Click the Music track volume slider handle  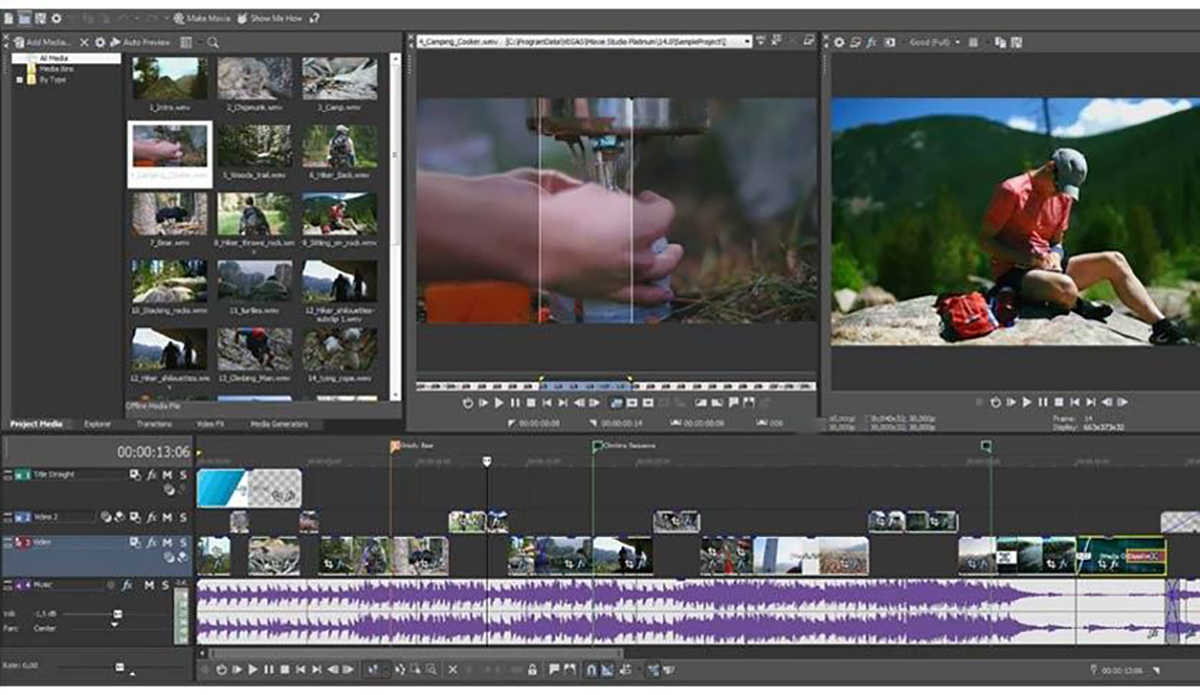pyautogui.click(x=117, y=614)
